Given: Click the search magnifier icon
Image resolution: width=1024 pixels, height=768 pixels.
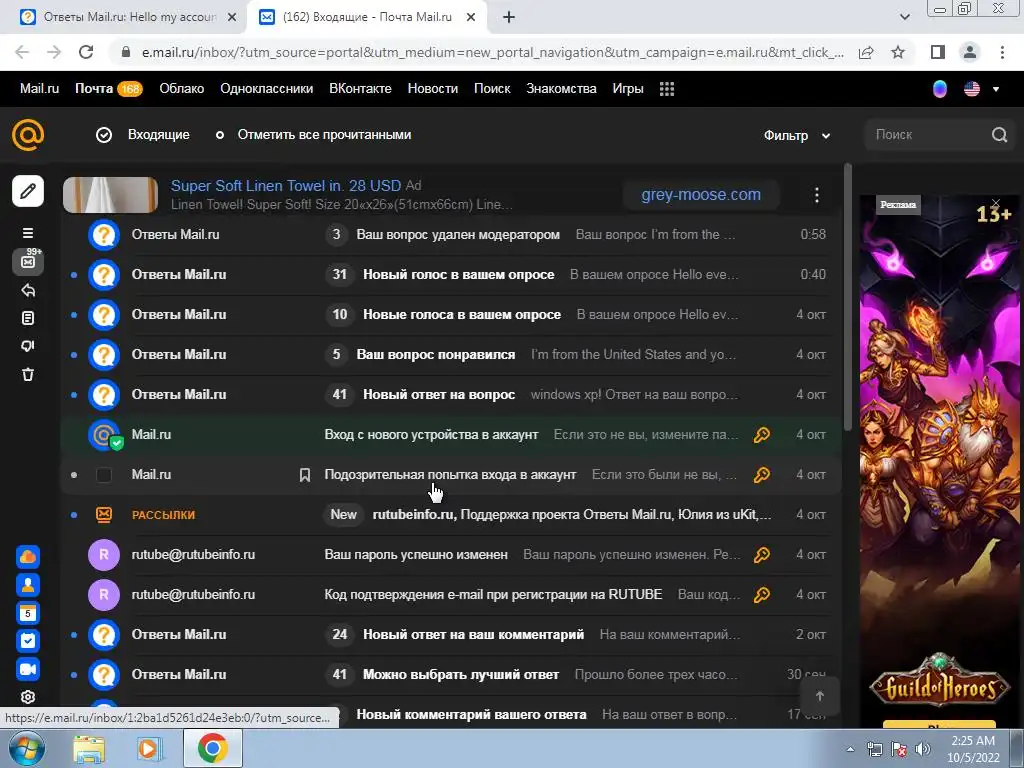Looking at the screenshot, I should click(999, 135).
